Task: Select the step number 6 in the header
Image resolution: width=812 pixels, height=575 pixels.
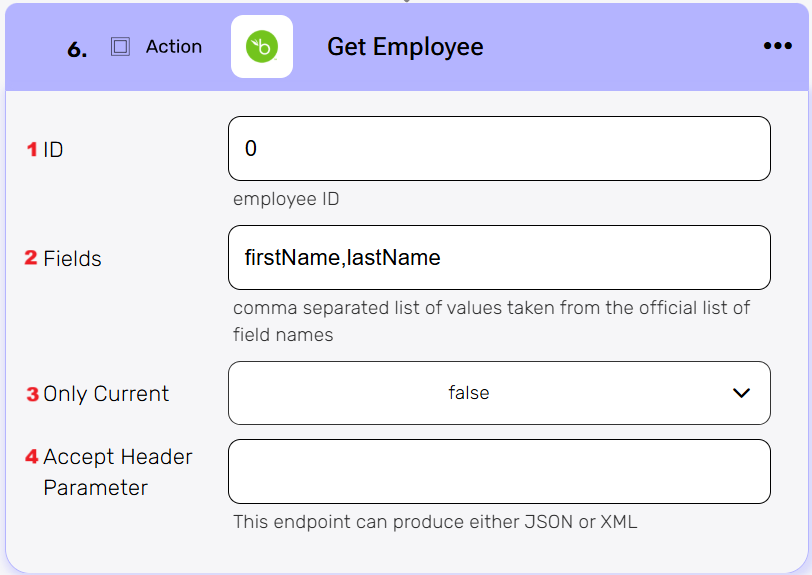Action: tap(77, 49)
